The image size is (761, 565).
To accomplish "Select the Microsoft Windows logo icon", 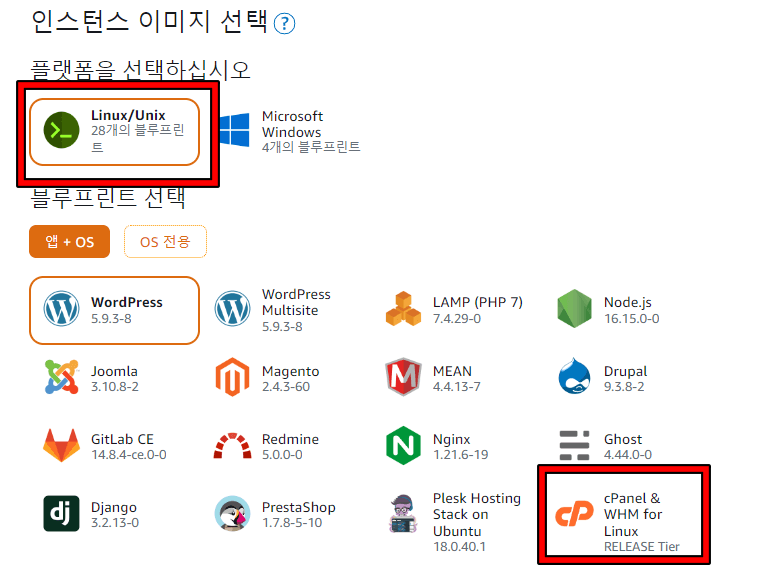I will click(x=234, y=130).
